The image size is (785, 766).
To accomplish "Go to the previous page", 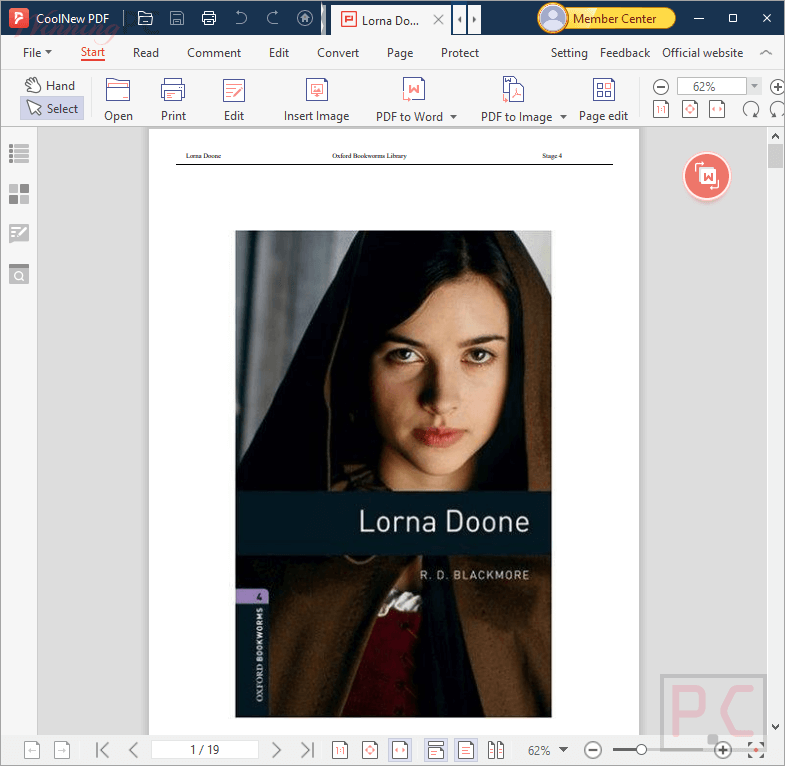I will 133,749.
